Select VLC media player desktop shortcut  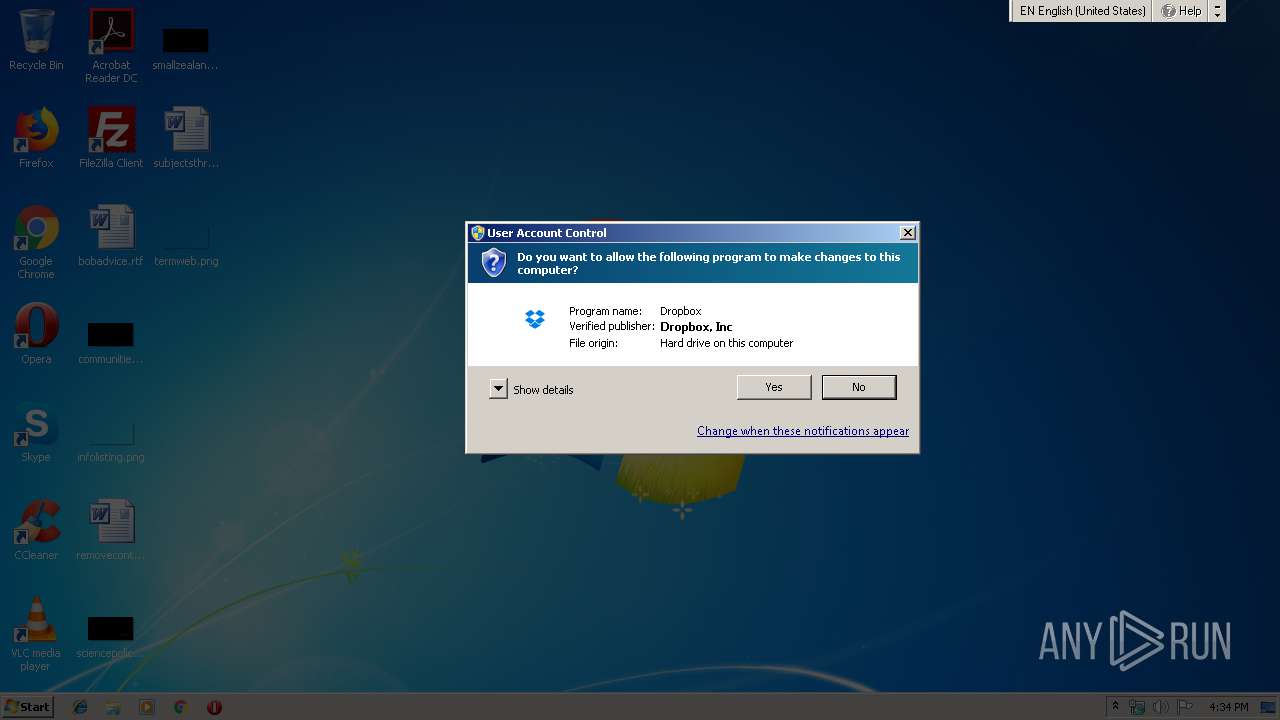point(36,634)
